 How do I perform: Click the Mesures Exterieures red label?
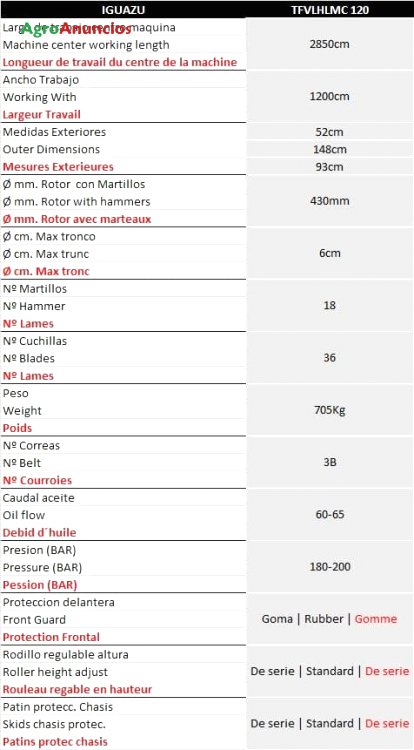click(x=58, y=167)
